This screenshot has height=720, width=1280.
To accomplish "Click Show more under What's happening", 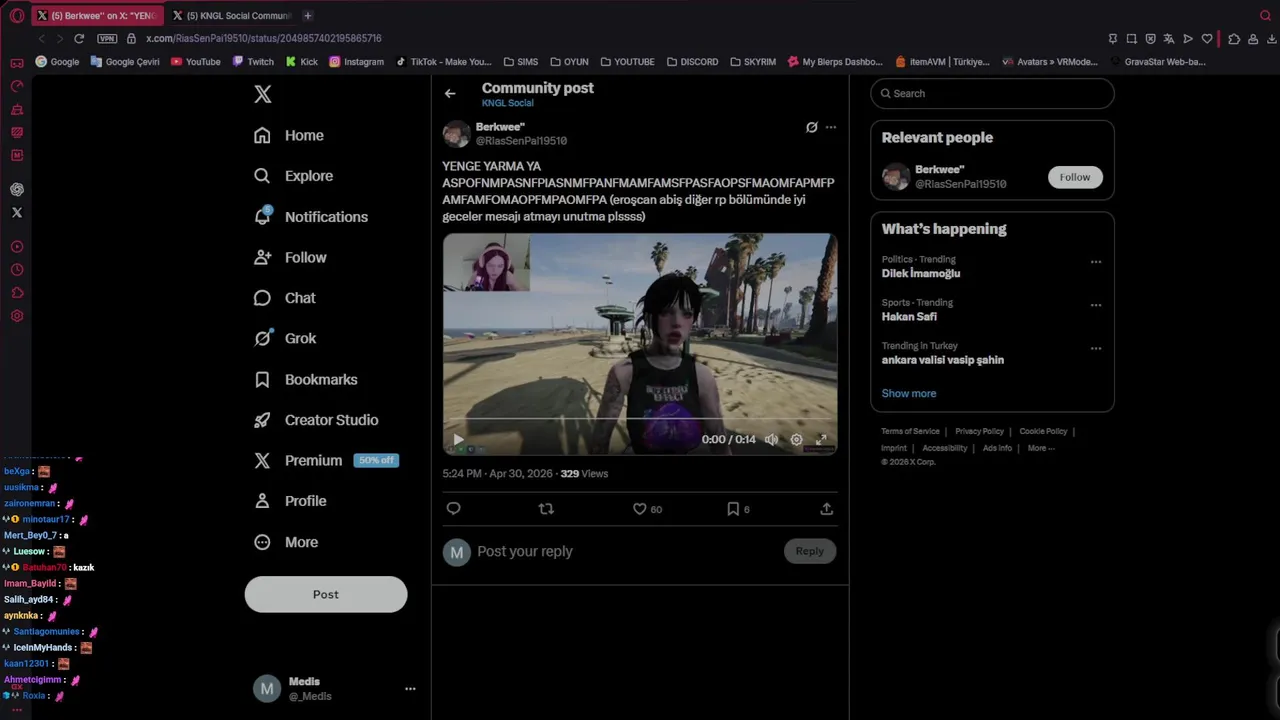I will coord(909,393).
